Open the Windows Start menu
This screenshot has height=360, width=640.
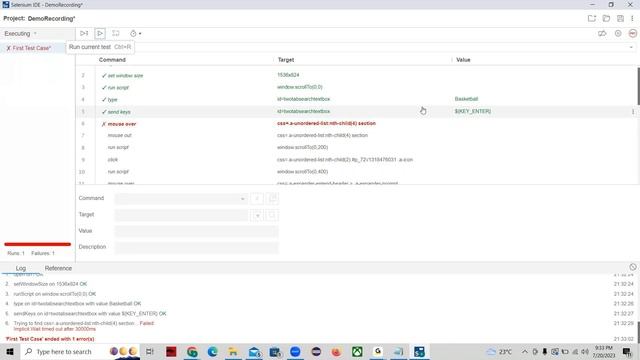[x=9, y=351]
